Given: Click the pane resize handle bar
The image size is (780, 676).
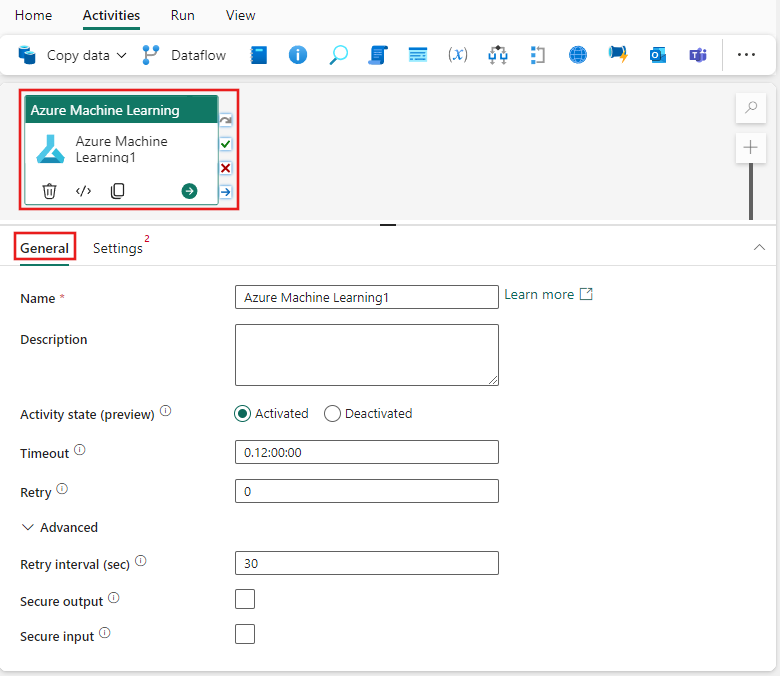Looking at the screenshot, I should pyautogui.click(x=388, y=225).
